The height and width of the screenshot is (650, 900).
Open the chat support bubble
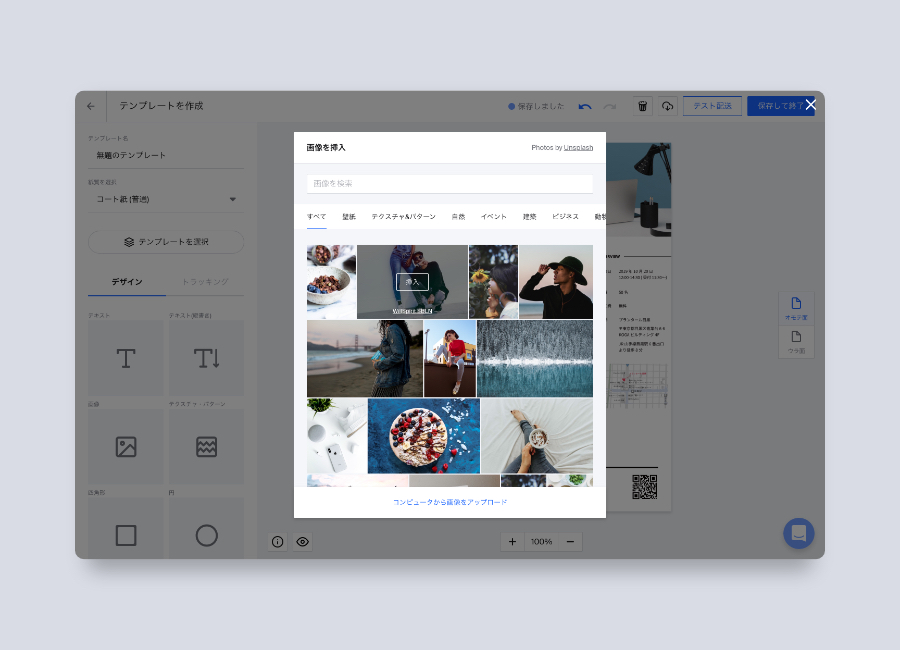(x=799, y=533)
